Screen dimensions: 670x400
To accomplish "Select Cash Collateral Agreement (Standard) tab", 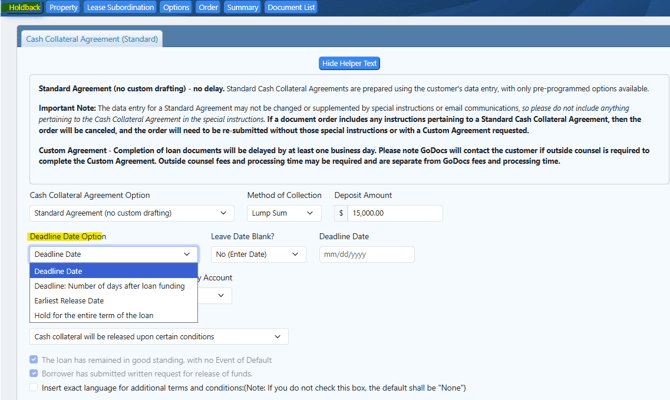I will [91, 39].
